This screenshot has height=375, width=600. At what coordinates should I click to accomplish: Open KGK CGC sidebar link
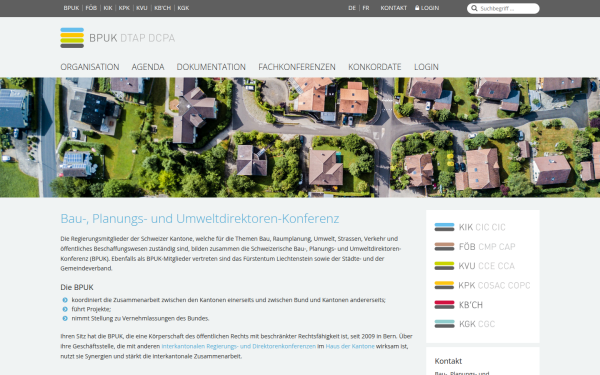click(x=477, y=324)
